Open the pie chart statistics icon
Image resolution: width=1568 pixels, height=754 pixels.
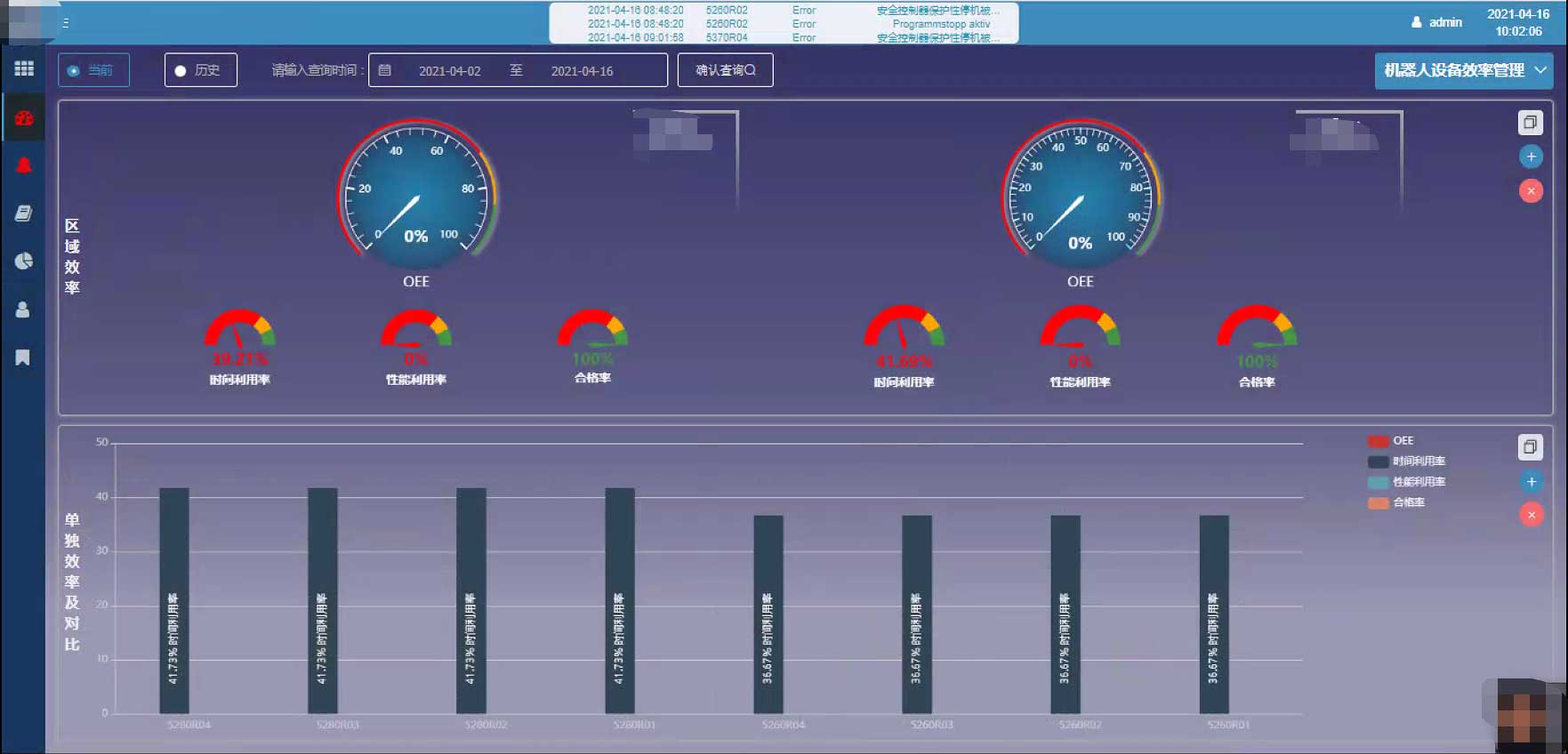pyautogui.click(x=24, y=261)
